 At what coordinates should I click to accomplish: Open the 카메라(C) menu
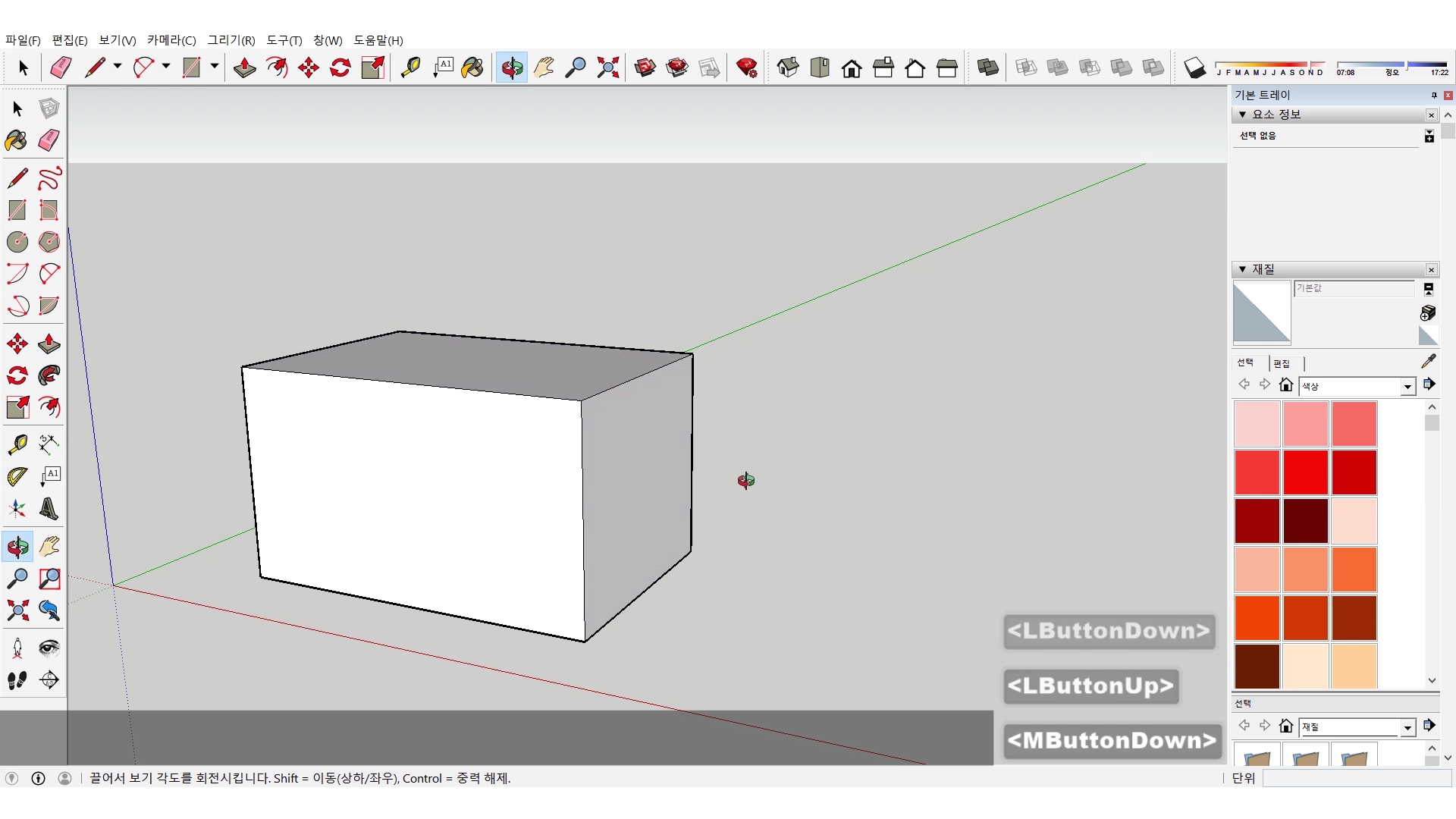coord(171,40)
